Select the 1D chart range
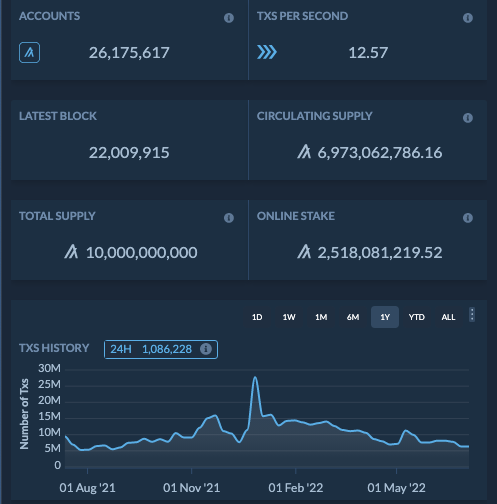 point(257,317)
